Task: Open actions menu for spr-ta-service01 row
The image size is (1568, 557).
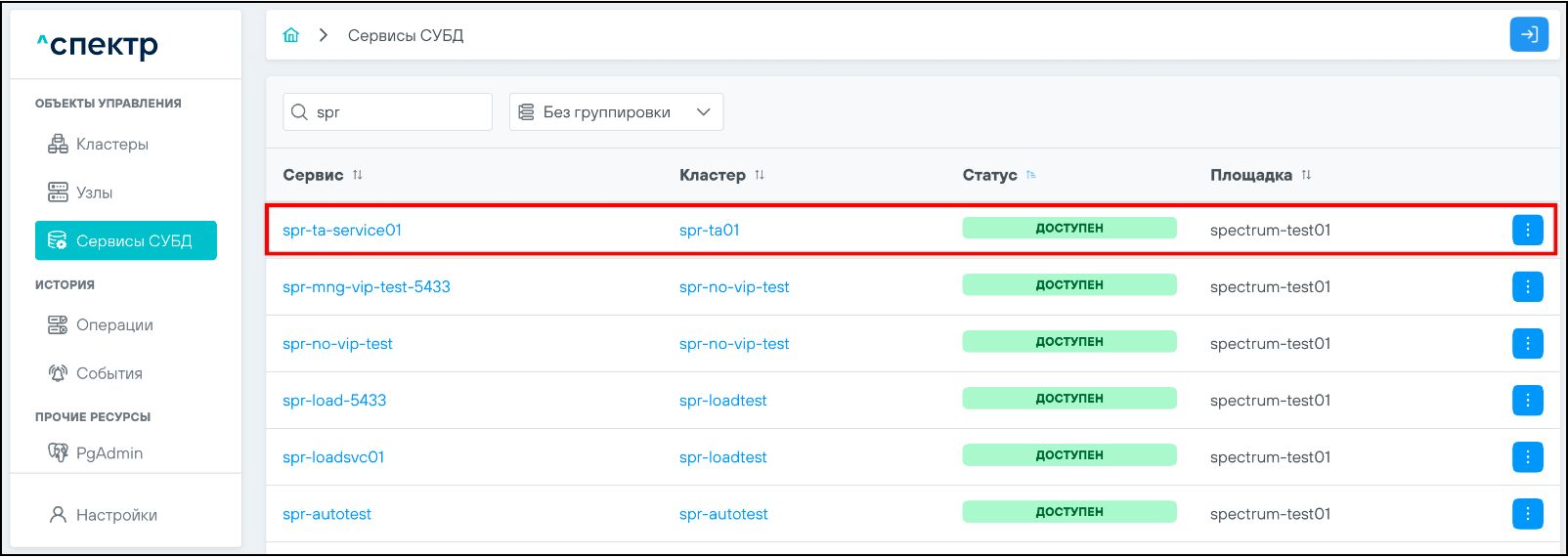Action: click(1527, 230)
